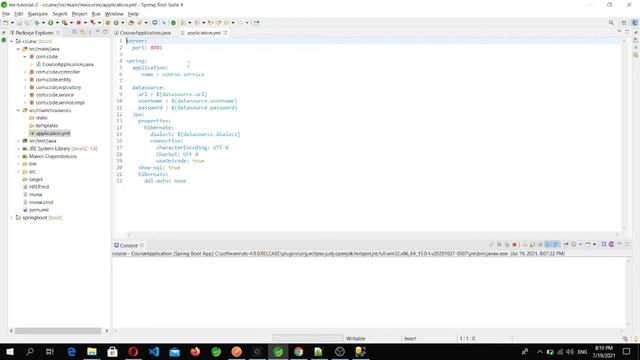Open Visual Studio Code from the taskbar
Viewport: 640px width, 360px height.
coord(154,351)
